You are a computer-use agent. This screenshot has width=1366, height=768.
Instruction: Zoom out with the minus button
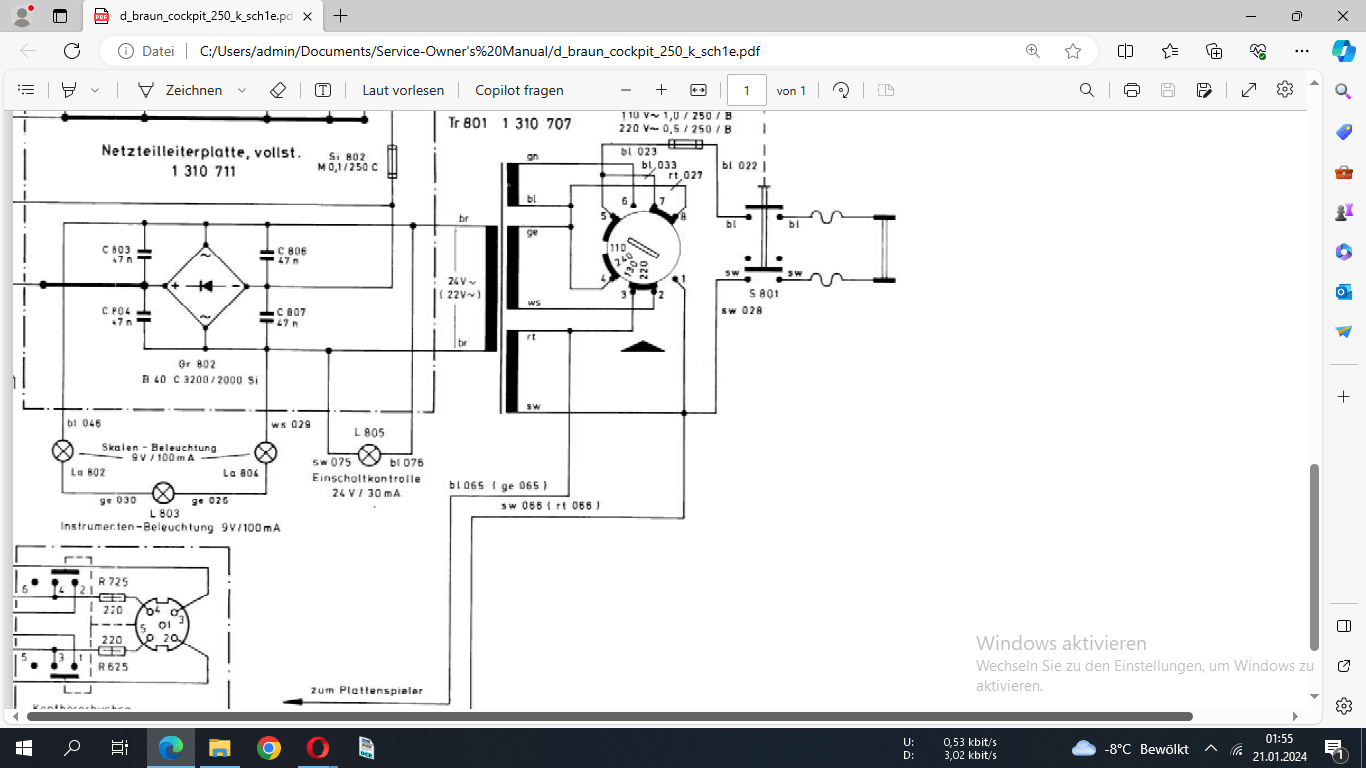tap(626, 90)
